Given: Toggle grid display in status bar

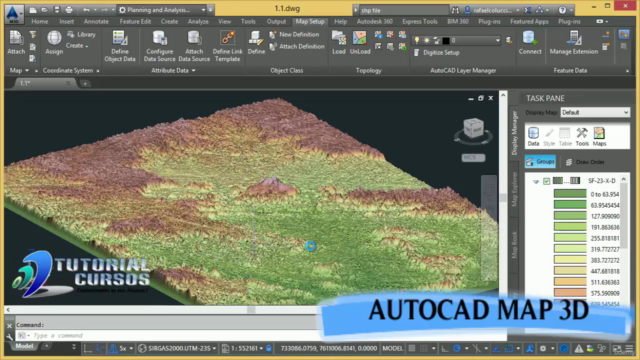Looking at the screenshot, I should (412, 349).
